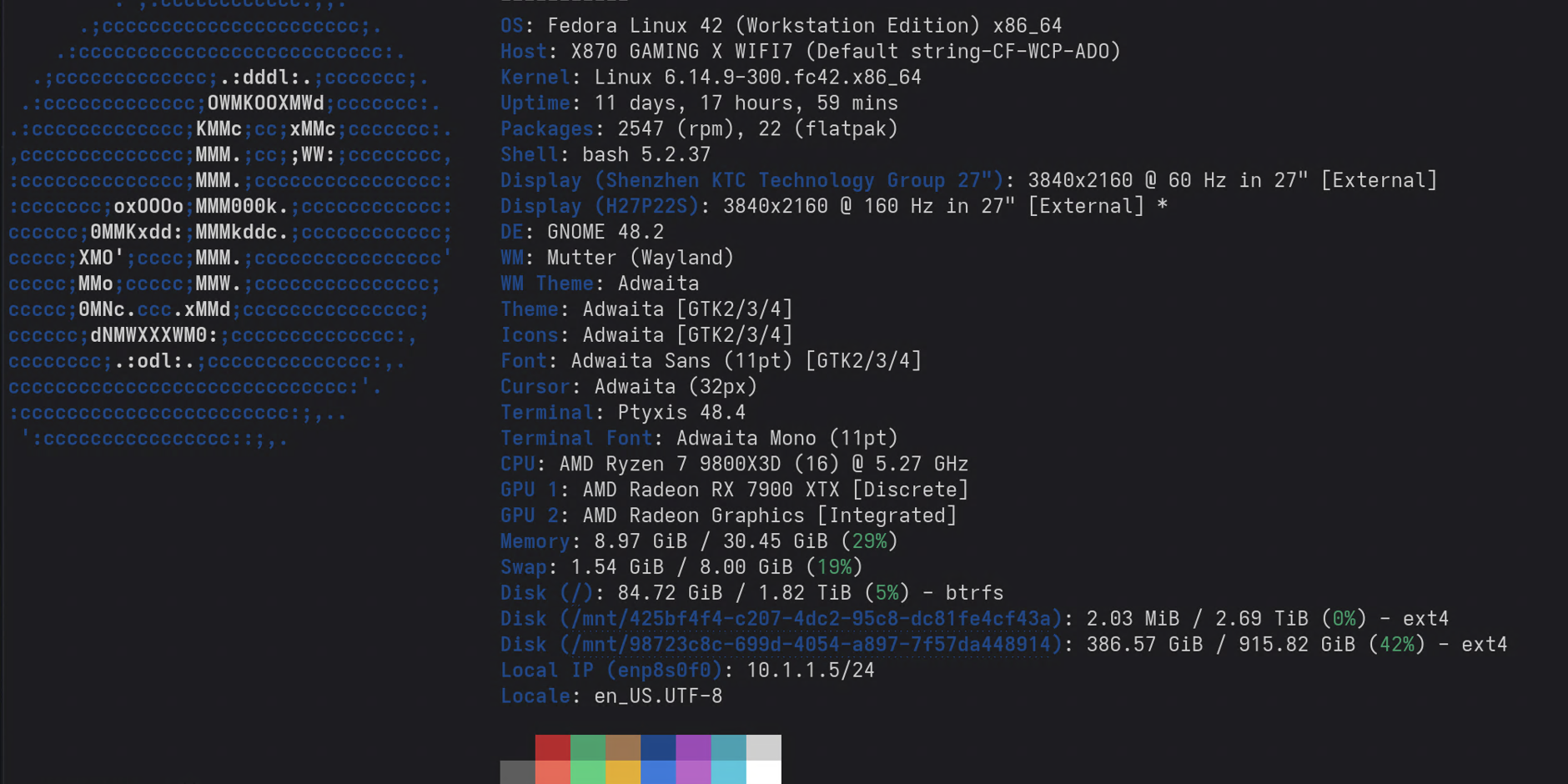The width and height of the screenshot is (1568, 784).
Task: Select the GPU 2 line AMD Radeon Graphics [Integrated]
Action: tap(728, 517)
